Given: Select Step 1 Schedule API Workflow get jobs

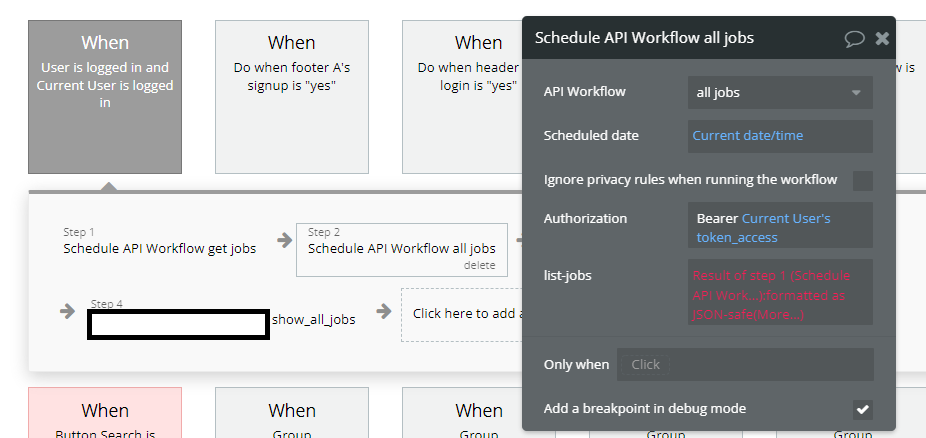Looking at the screenshot, I should tap(159, 248).
